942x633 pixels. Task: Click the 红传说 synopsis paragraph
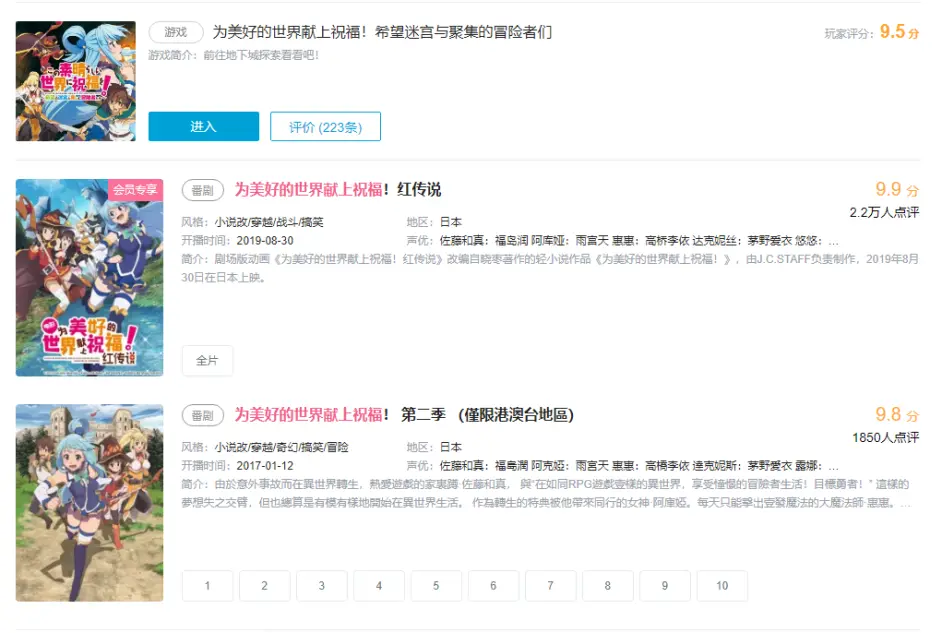pyautogui.click(x=550, y=268)
